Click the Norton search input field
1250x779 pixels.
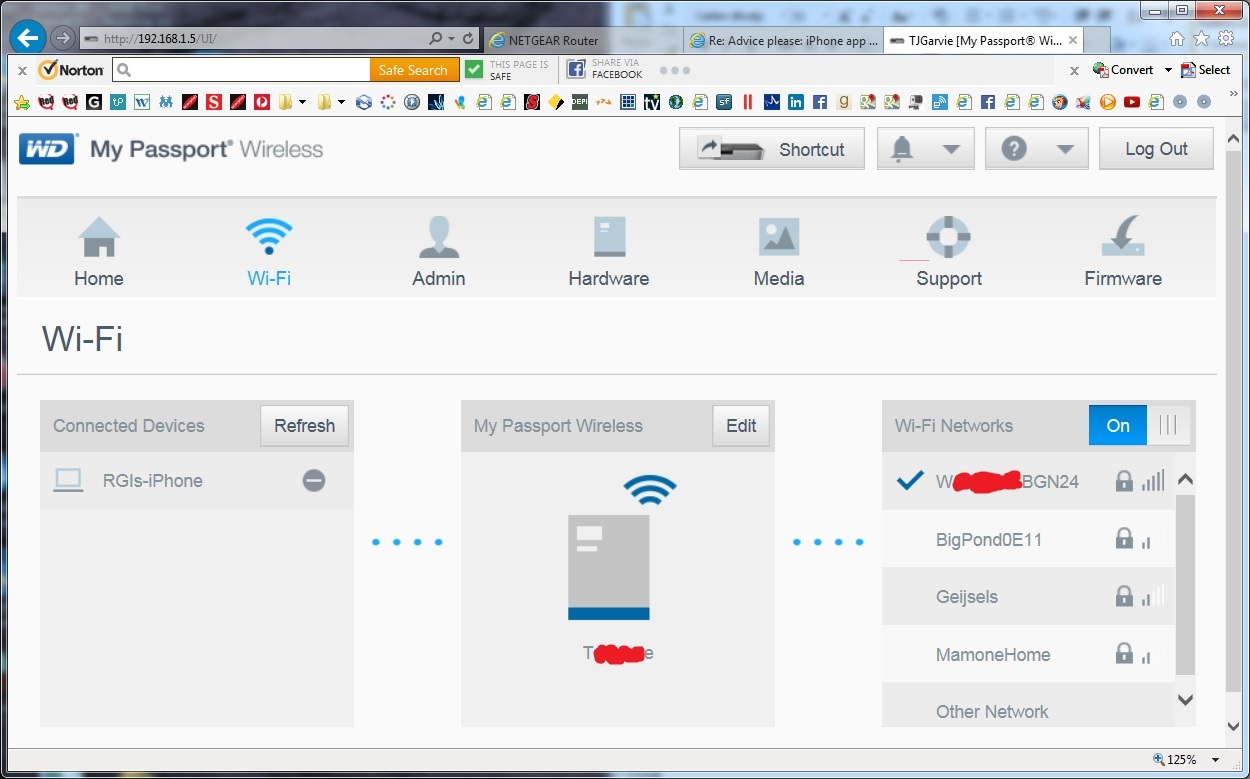(241, 70)
